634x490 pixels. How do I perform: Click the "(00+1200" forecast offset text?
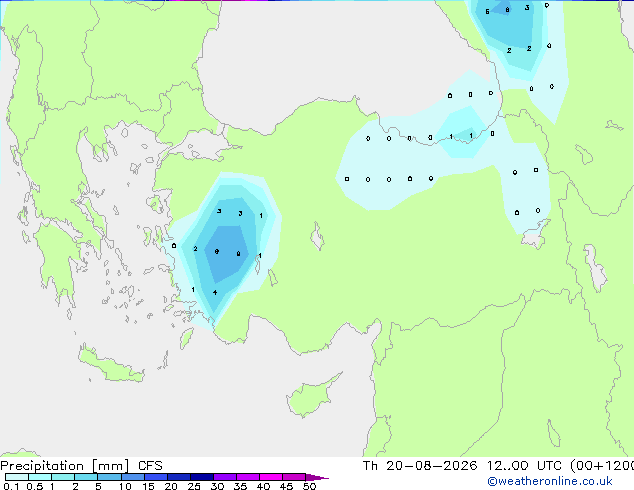(602, 466)
